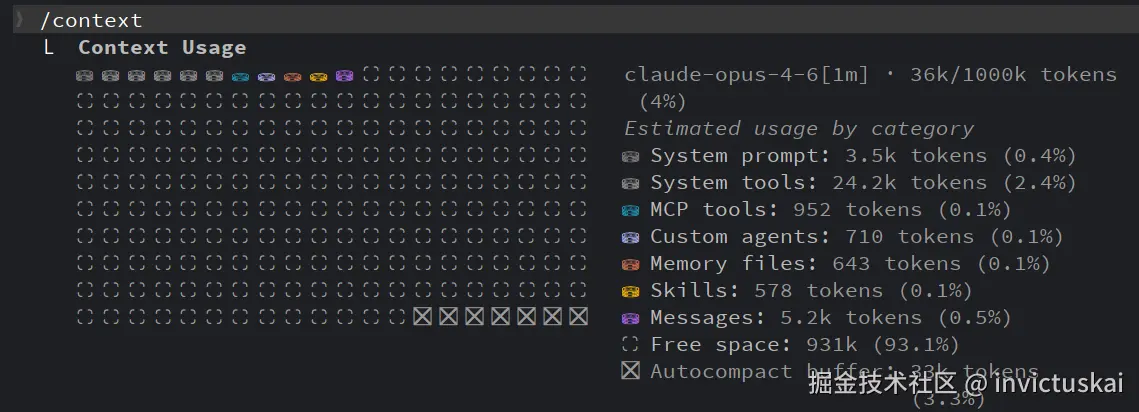
Task: Click the crossed Autocompact buffer legend box
Action: click(x=631, y=371)
